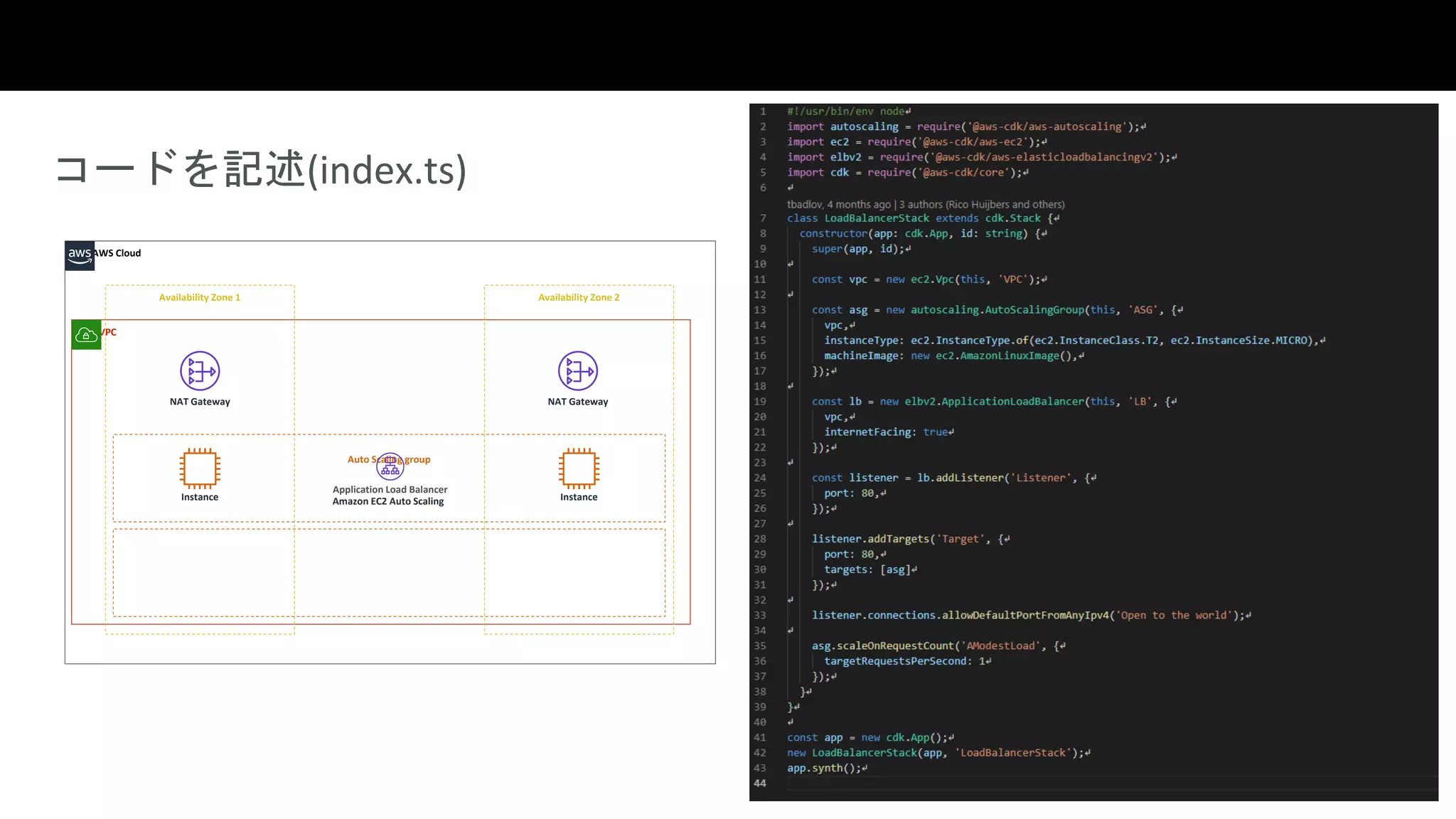Select NAT Gateway icon in Zone 2

578,371
